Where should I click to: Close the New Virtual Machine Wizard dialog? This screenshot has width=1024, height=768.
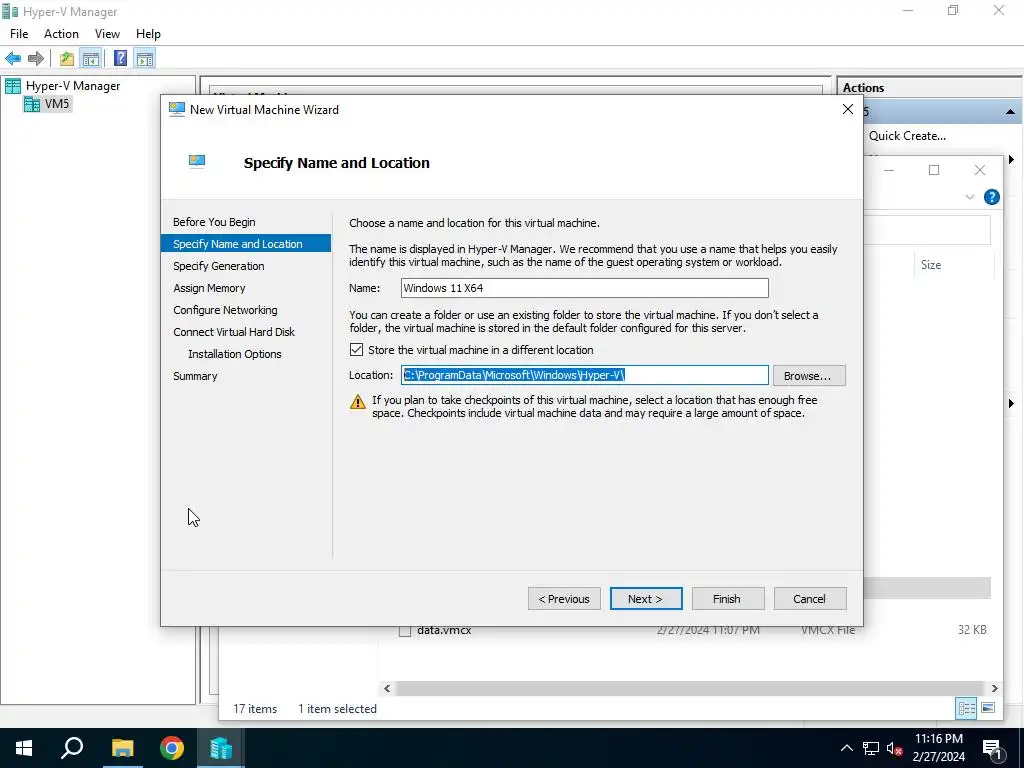click(x=848, y=110)
